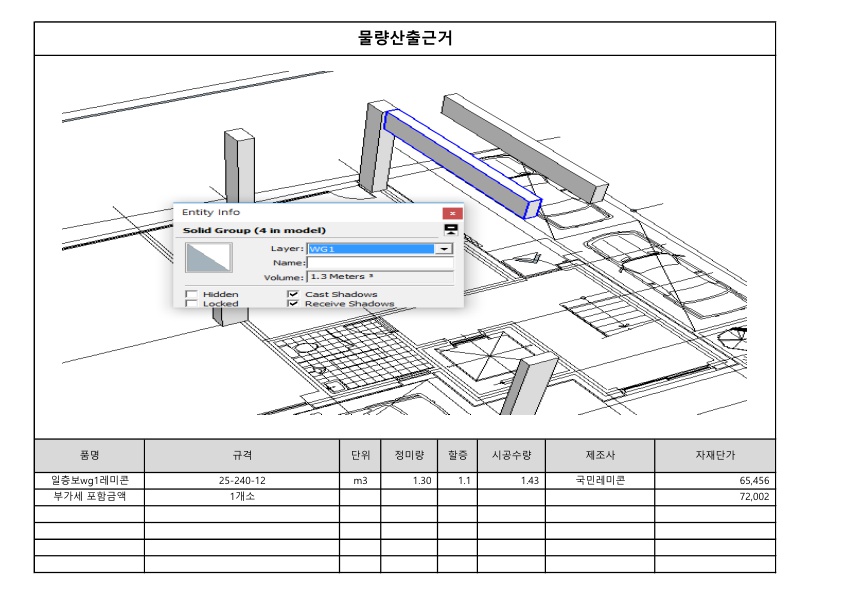The height and width of the screenshot is (595, 842).
Task: Click the 시공수량 column header
Action: pos(511,455)
